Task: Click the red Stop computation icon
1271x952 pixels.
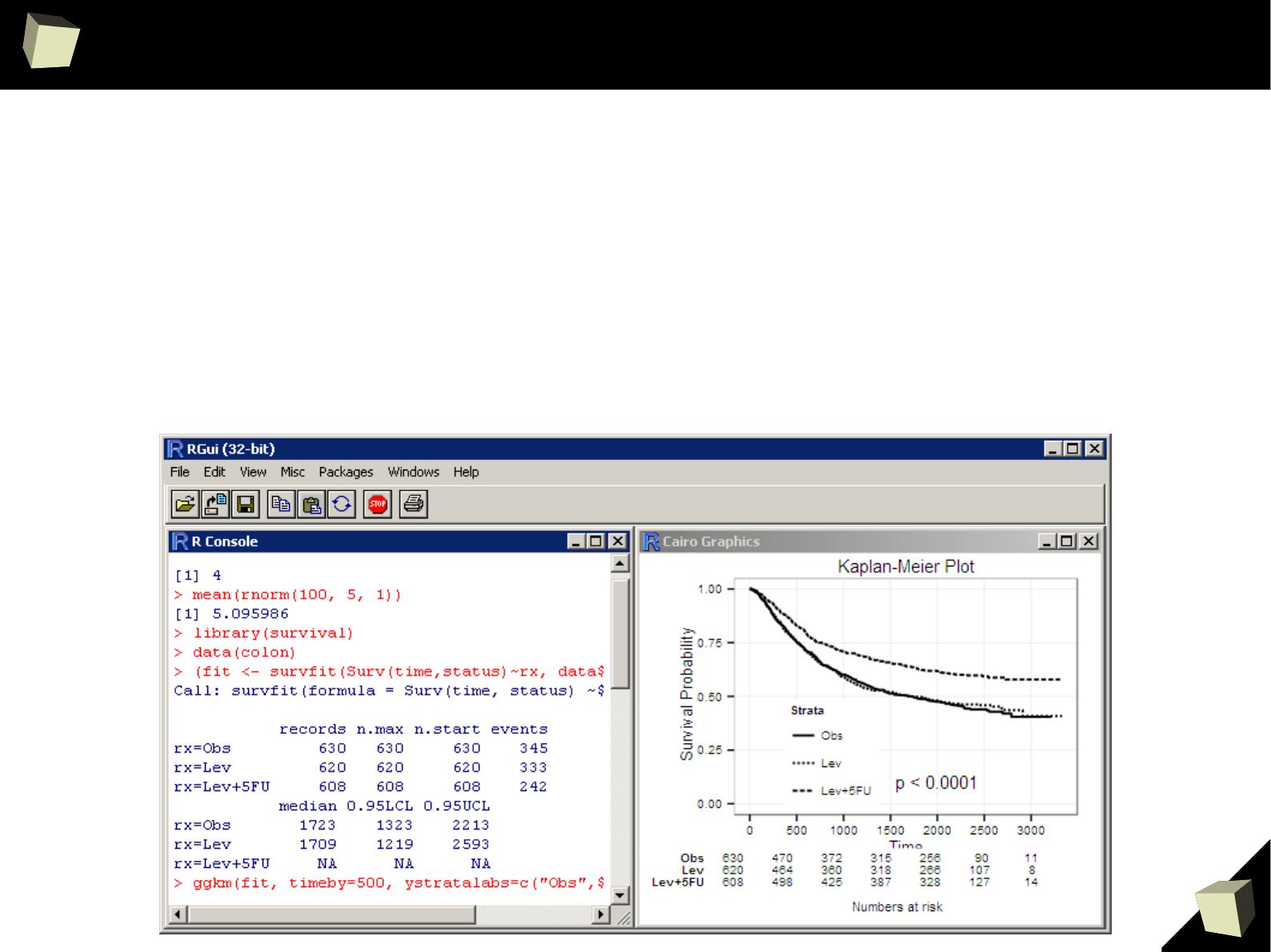Action: coord(378,504)
